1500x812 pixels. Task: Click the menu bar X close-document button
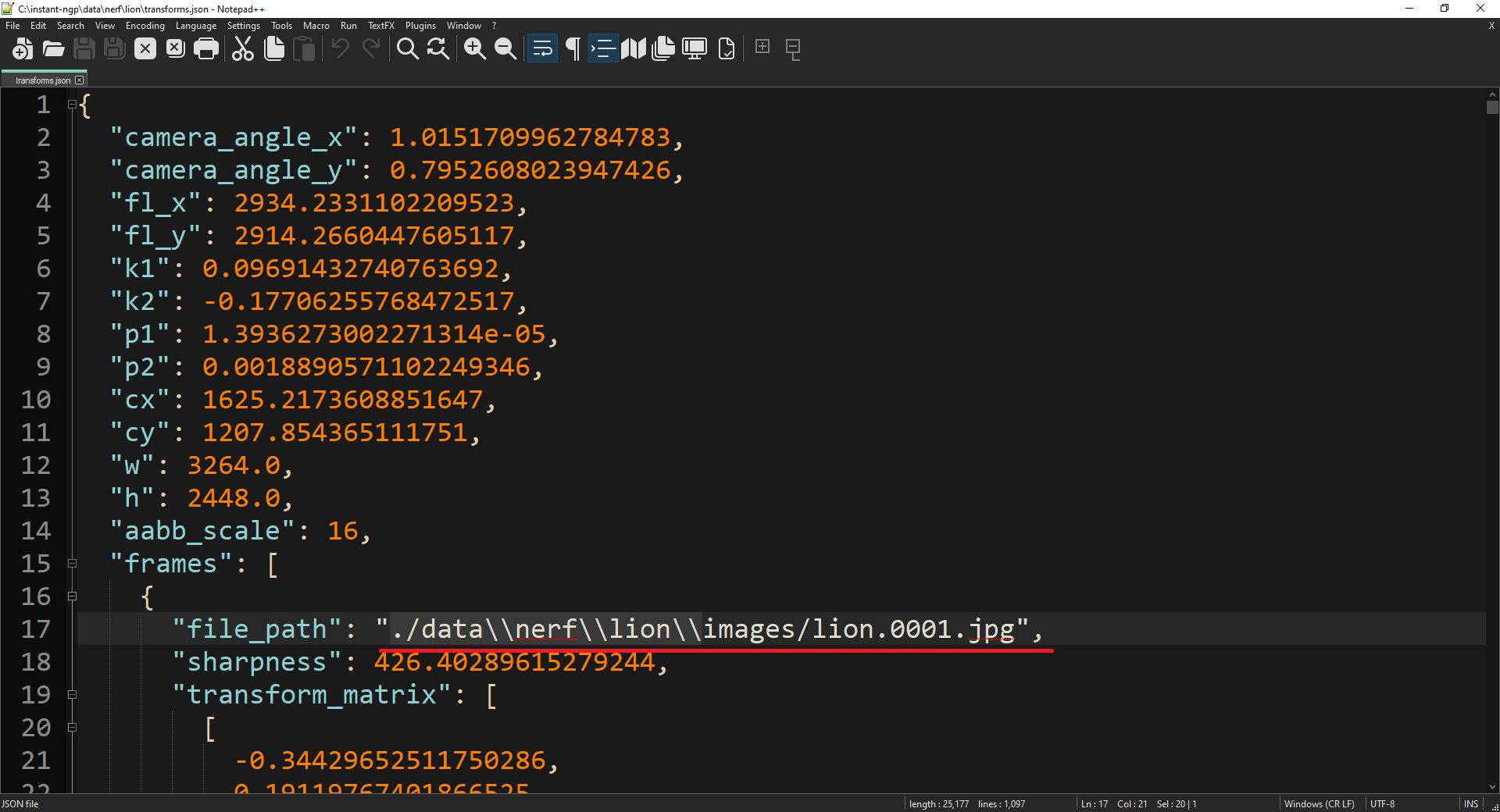(x=1491, y=26)
